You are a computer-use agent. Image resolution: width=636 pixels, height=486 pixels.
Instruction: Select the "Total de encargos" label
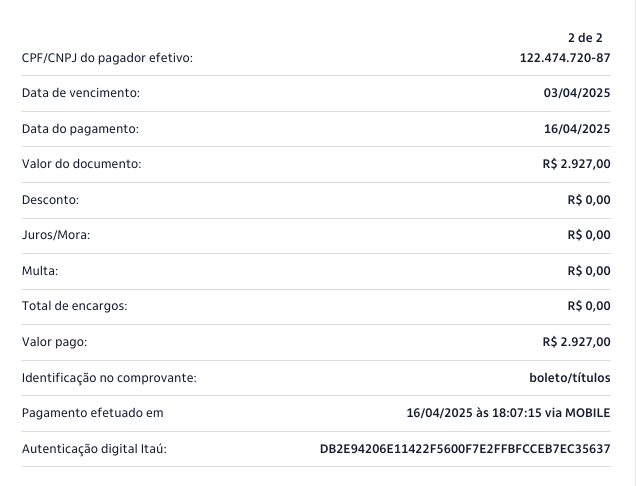pos(75,306)
